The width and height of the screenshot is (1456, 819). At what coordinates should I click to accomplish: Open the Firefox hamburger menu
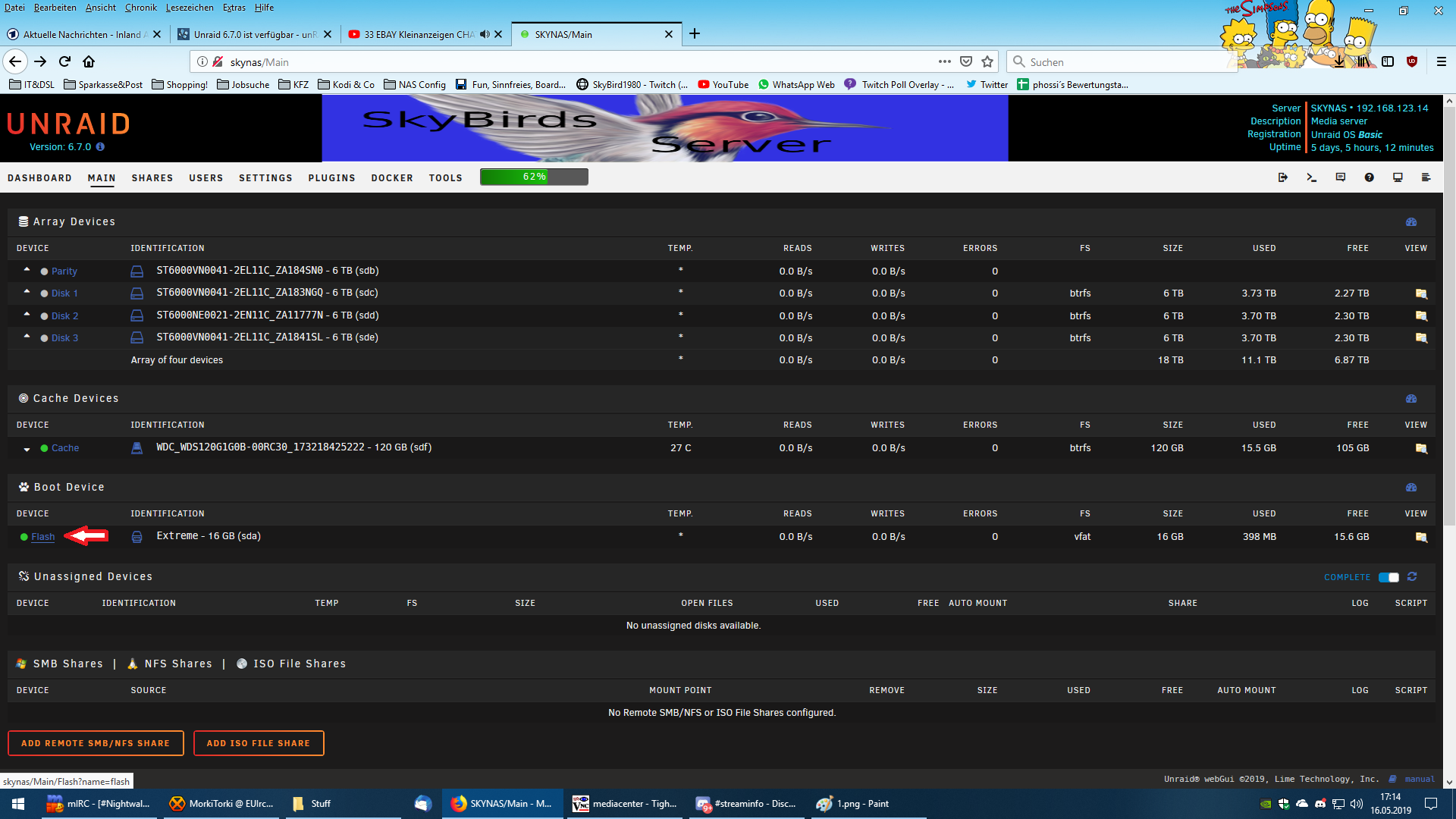point(1441,61)
